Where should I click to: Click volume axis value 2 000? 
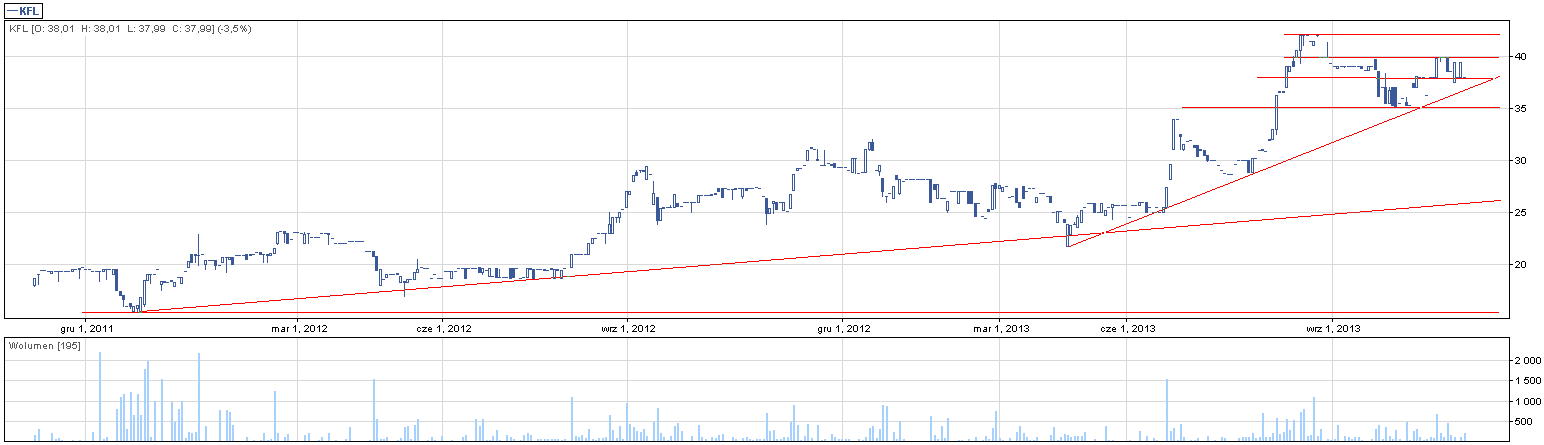(x=1526, y=360)
